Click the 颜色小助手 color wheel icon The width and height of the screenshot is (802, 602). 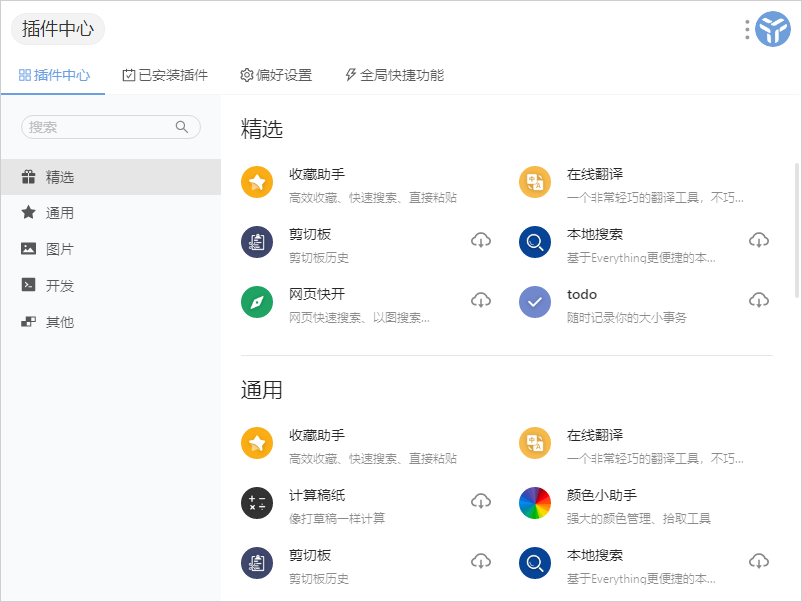click(x=535, y=503)
